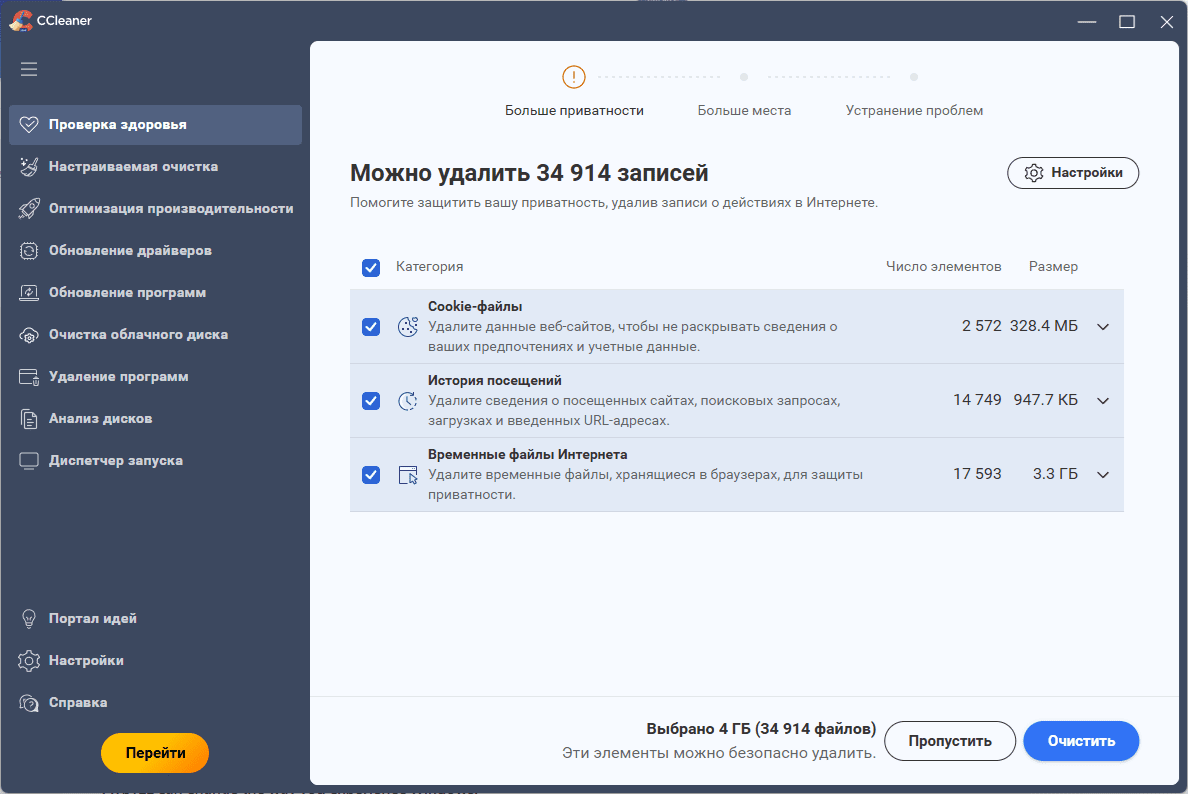Click the 328.4 МБ size value
Image resolution: width=1188 pixels, height=794 pixels.
pyautogui.click(x=1044, y=326)
